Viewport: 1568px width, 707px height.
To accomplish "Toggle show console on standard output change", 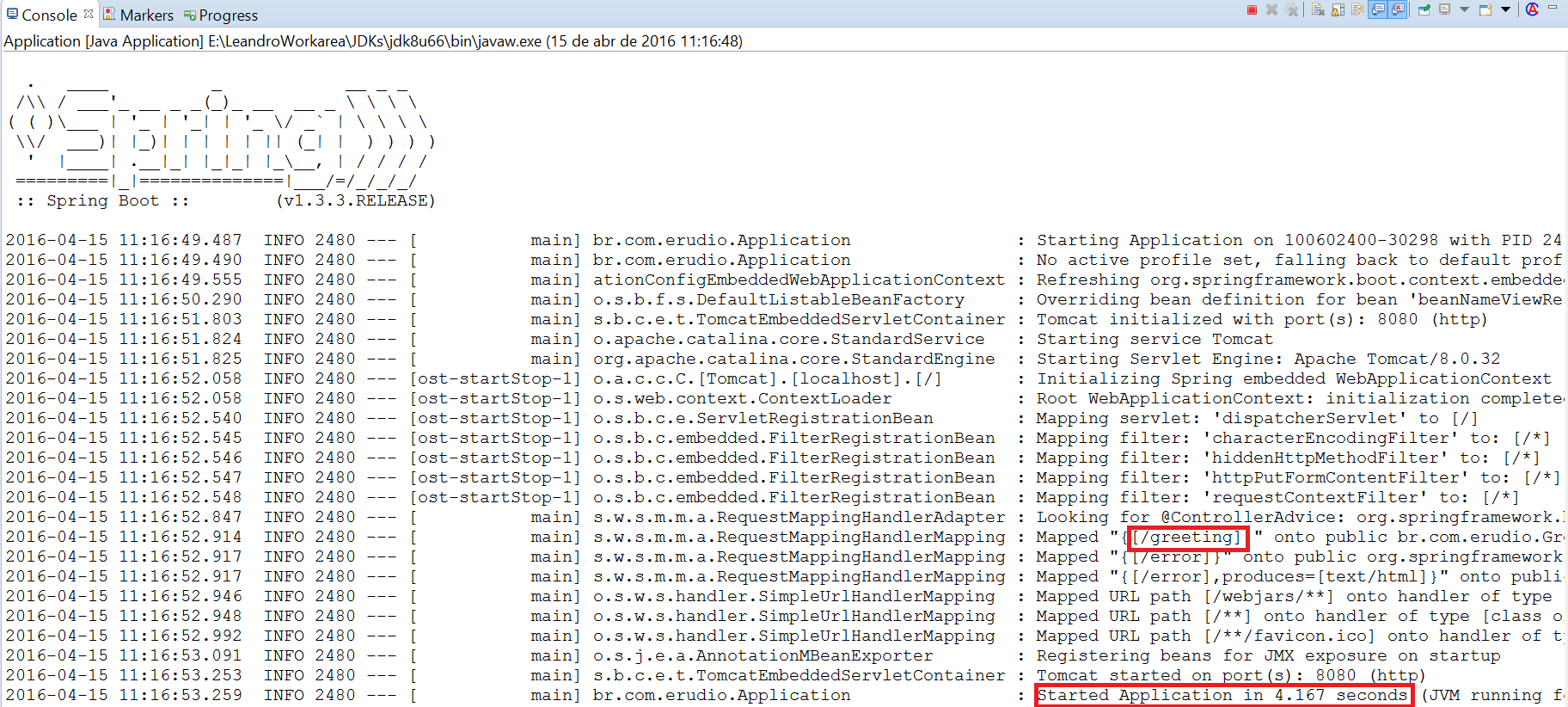I will [x=1379, y=10].
